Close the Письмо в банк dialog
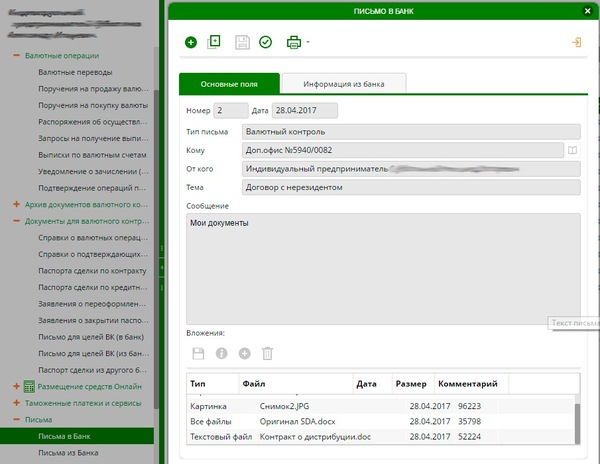Image resolution: width=600 pixels, height=464 pixels. coord(586,10)
